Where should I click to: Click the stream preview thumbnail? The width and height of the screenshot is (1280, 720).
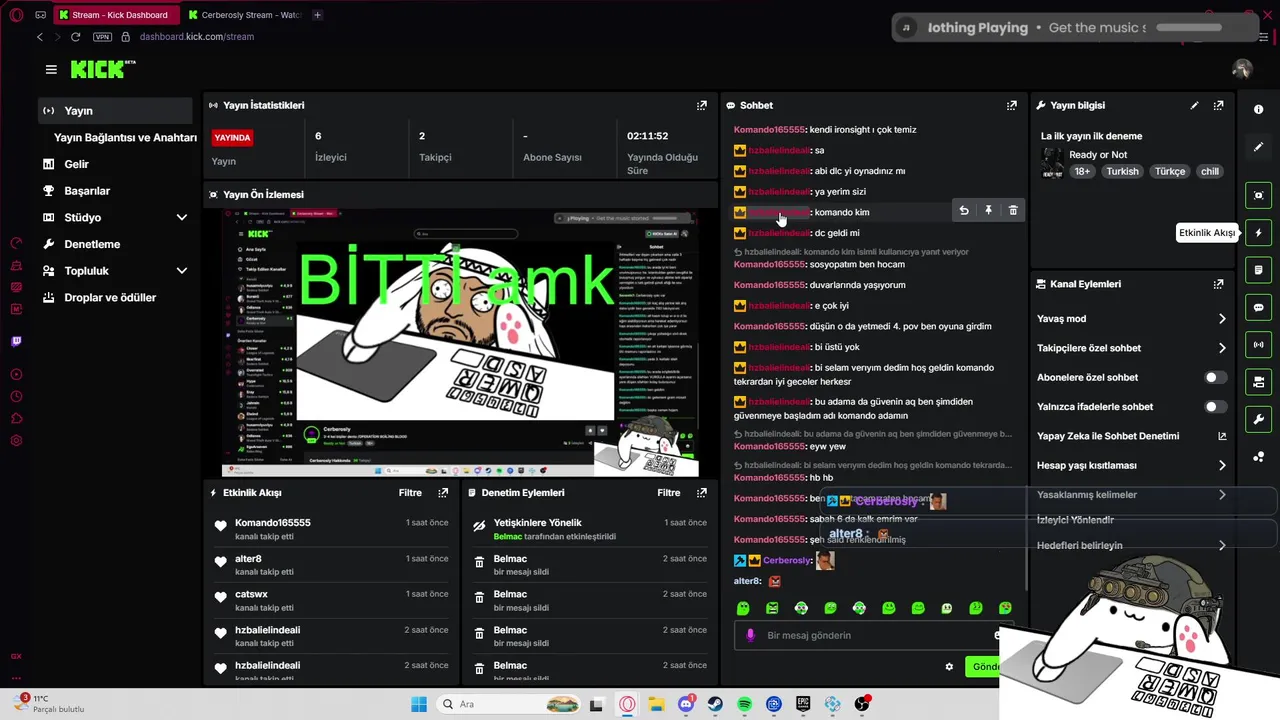pos(460,343)
